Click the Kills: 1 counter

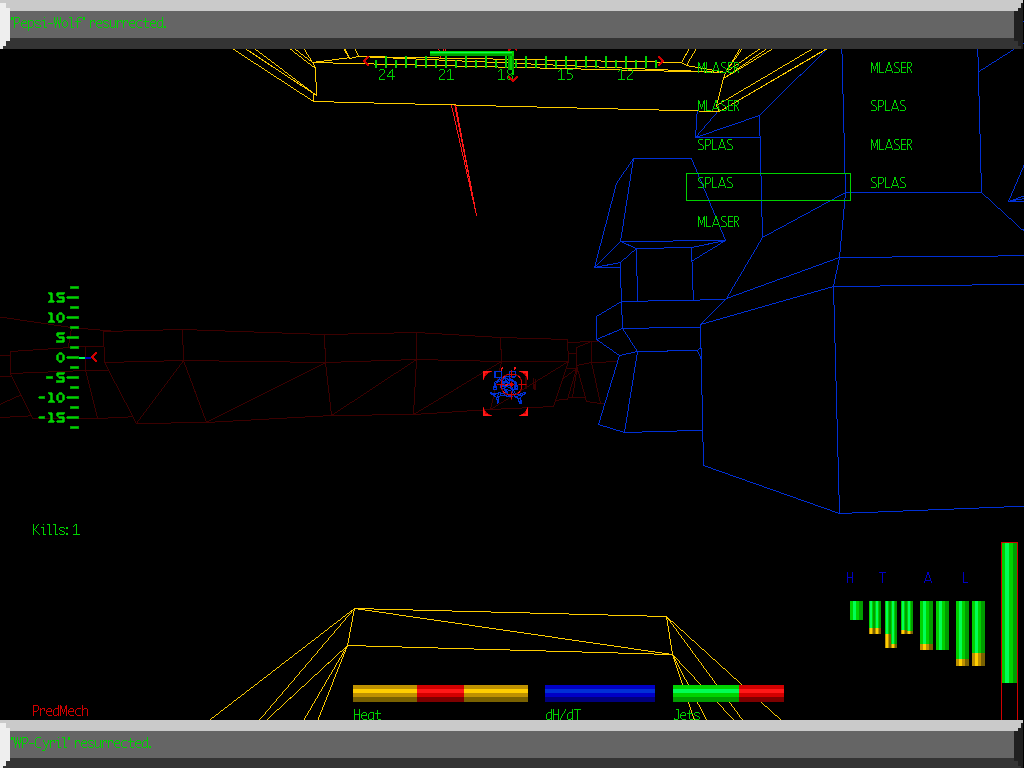pos(56,530)
